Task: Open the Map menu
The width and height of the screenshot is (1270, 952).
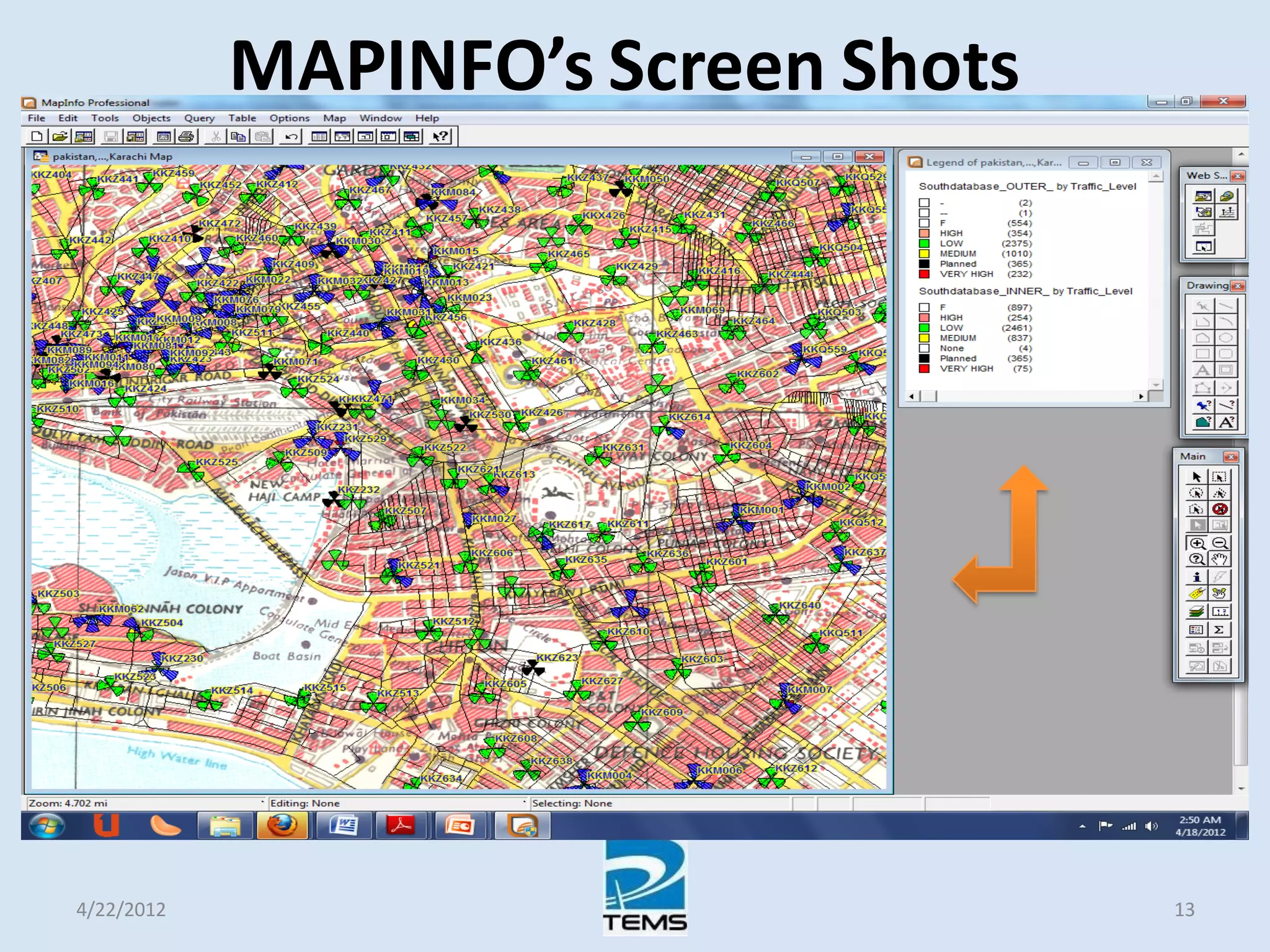Action: point(334,118)
